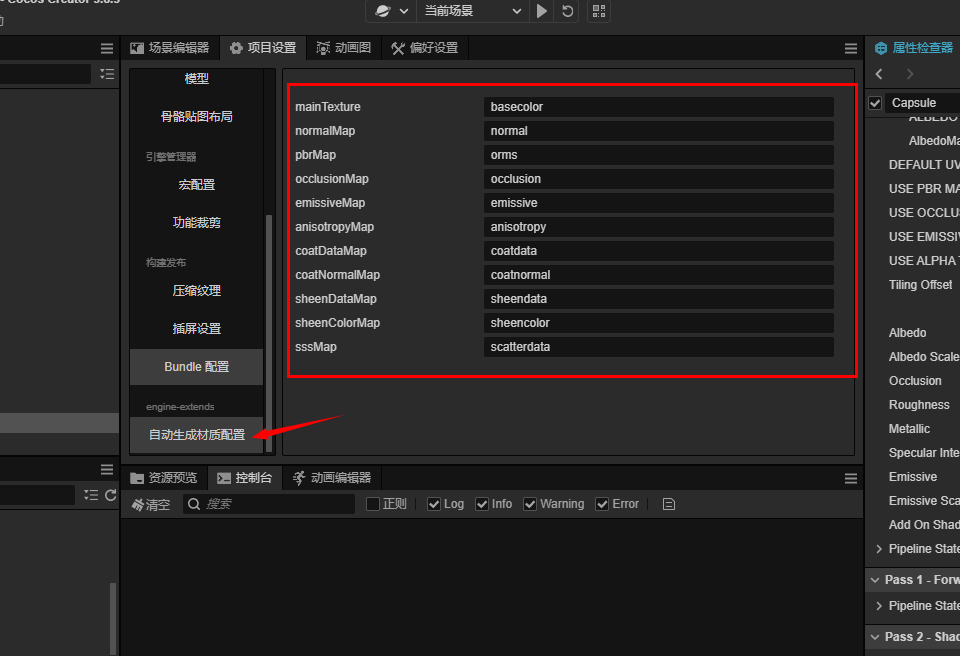Screen dimensions: 960x656
Task: Edit the occlusionMap occlusion field
Action: 658,179
